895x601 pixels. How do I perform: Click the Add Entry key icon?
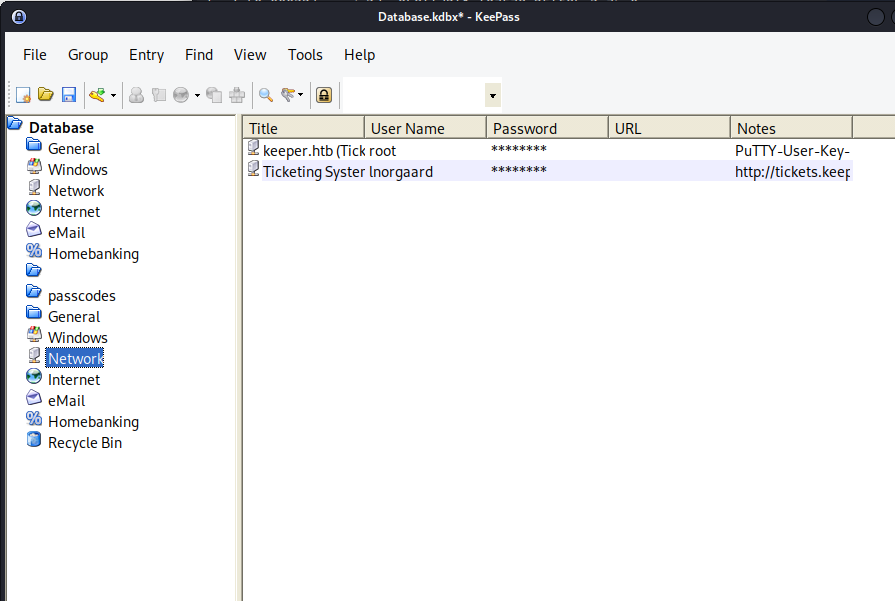pos(98,95)
